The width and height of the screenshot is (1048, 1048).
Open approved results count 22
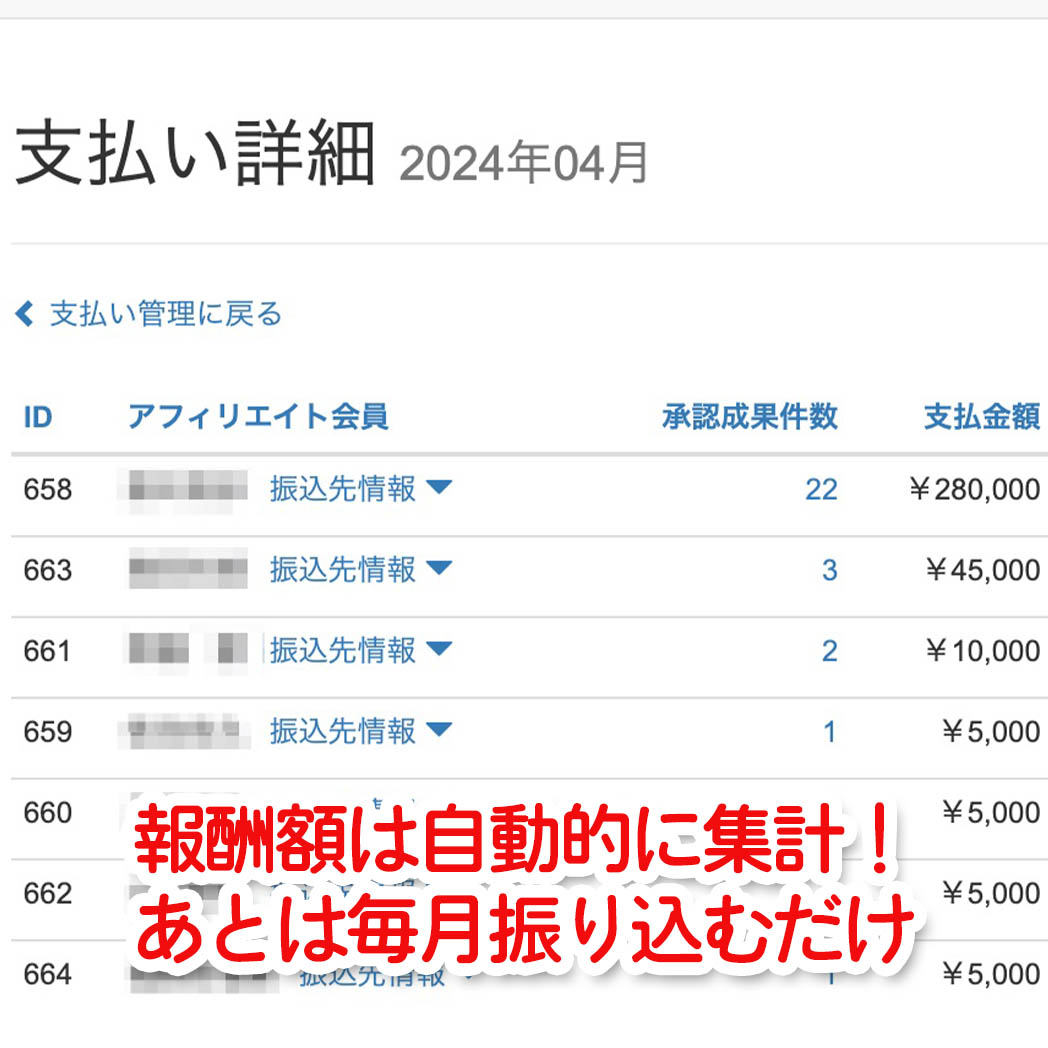pyautogui.click(x=821, y=489)
